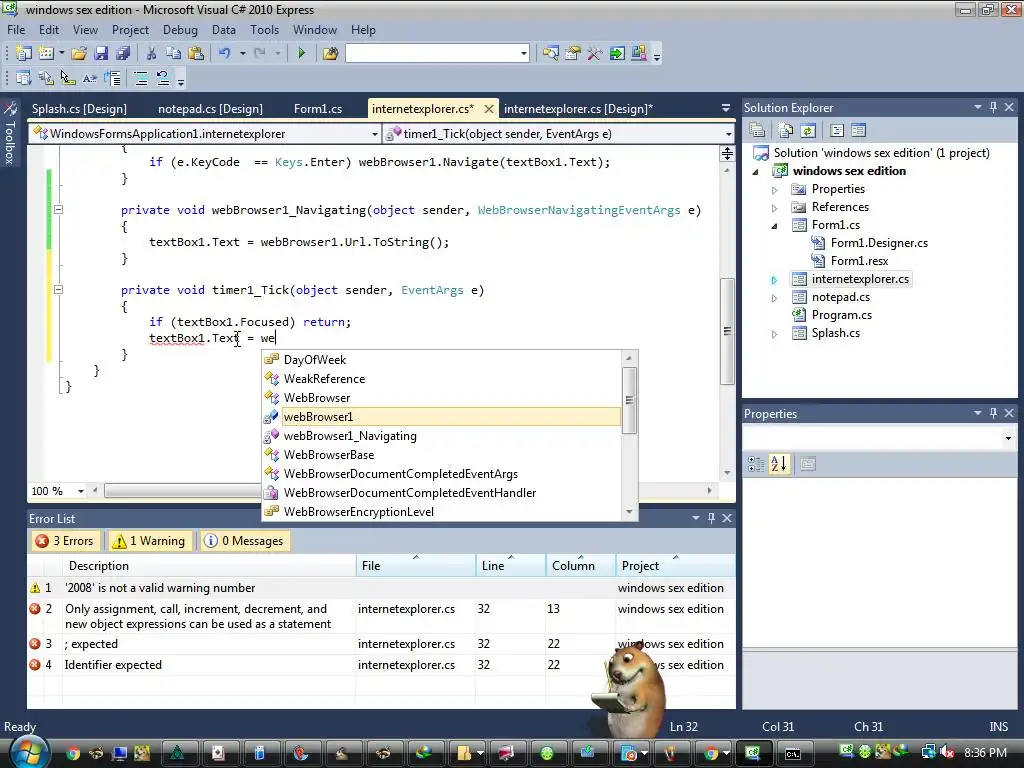Viewport: 1024px width, 768px height.
Task: Click the Display Quick Info icon
Action: coord(67,78)
